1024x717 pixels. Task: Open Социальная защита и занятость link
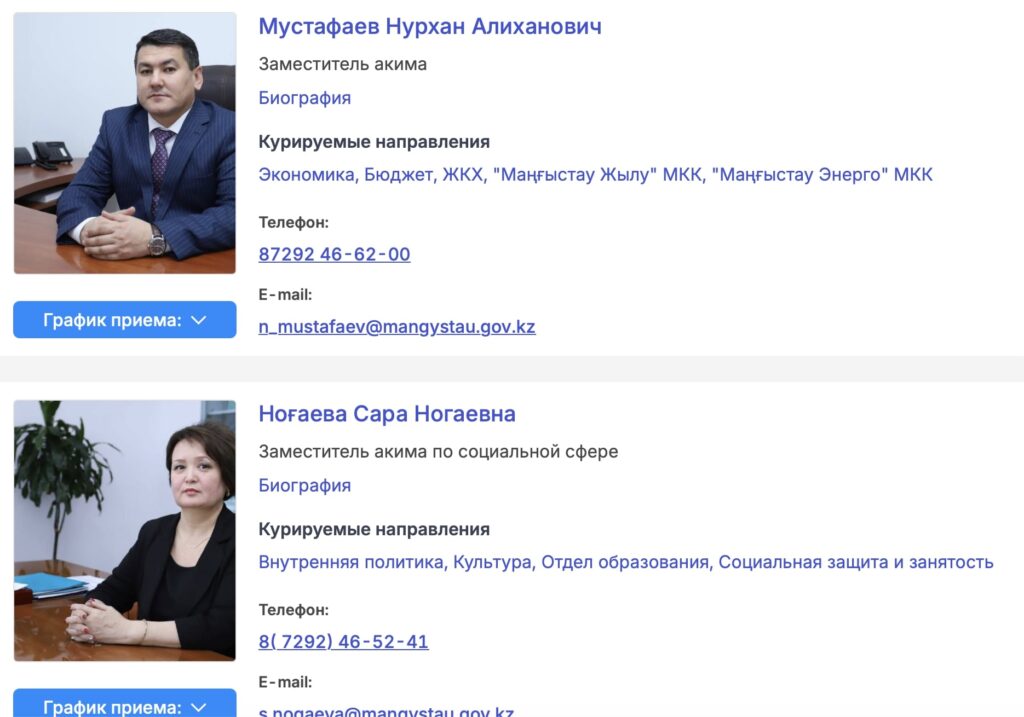pyautogui.click(x=856, y=562)
